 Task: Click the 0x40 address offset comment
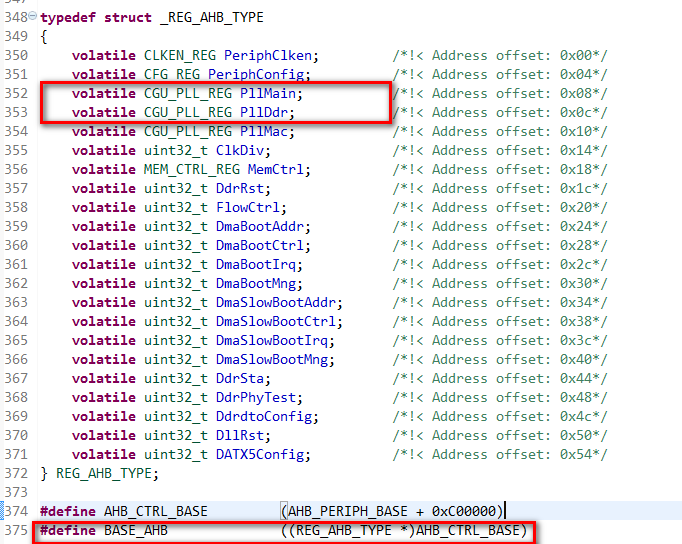pyautogui.click(x=500, y=360)
